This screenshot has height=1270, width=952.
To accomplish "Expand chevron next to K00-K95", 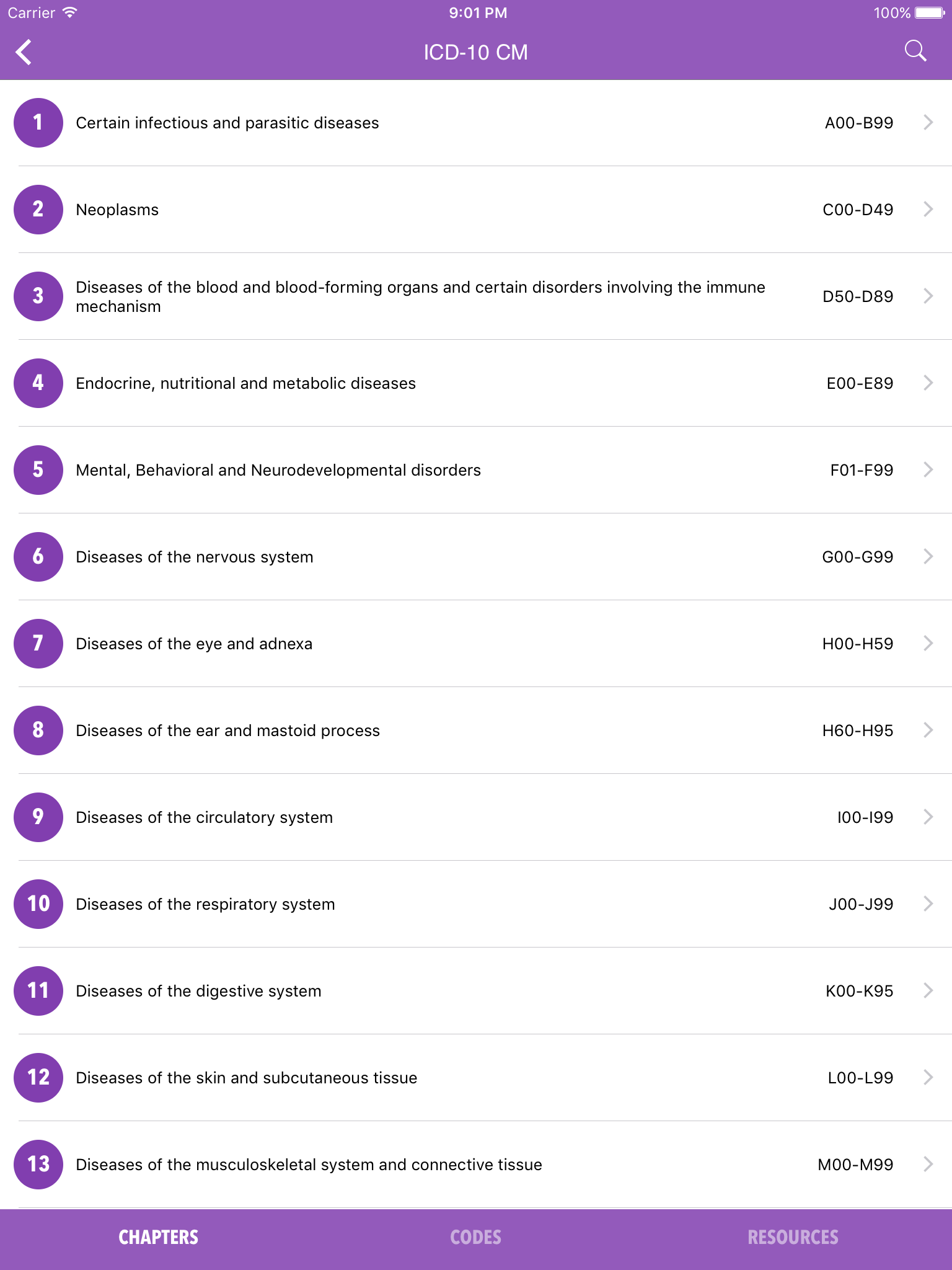I will 928,991.
